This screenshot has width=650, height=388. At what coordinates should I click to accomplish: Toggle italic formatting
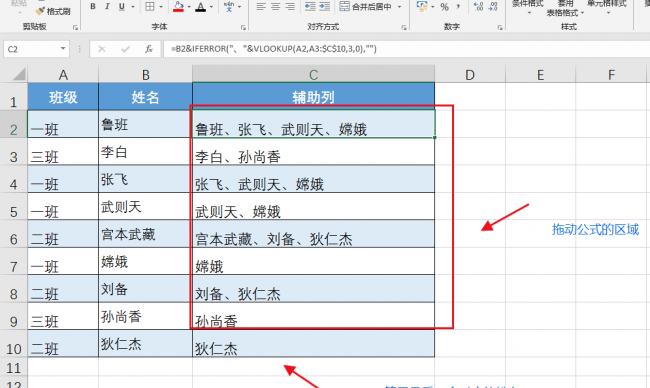[x=107, y=7]
